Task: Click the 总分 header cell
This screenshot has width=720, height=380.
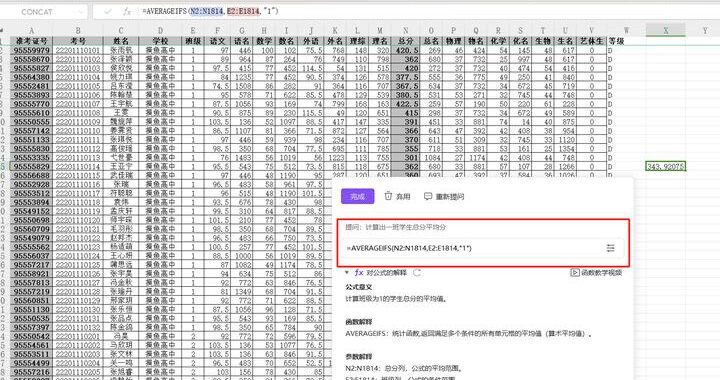Action: (x=405, y=41)
